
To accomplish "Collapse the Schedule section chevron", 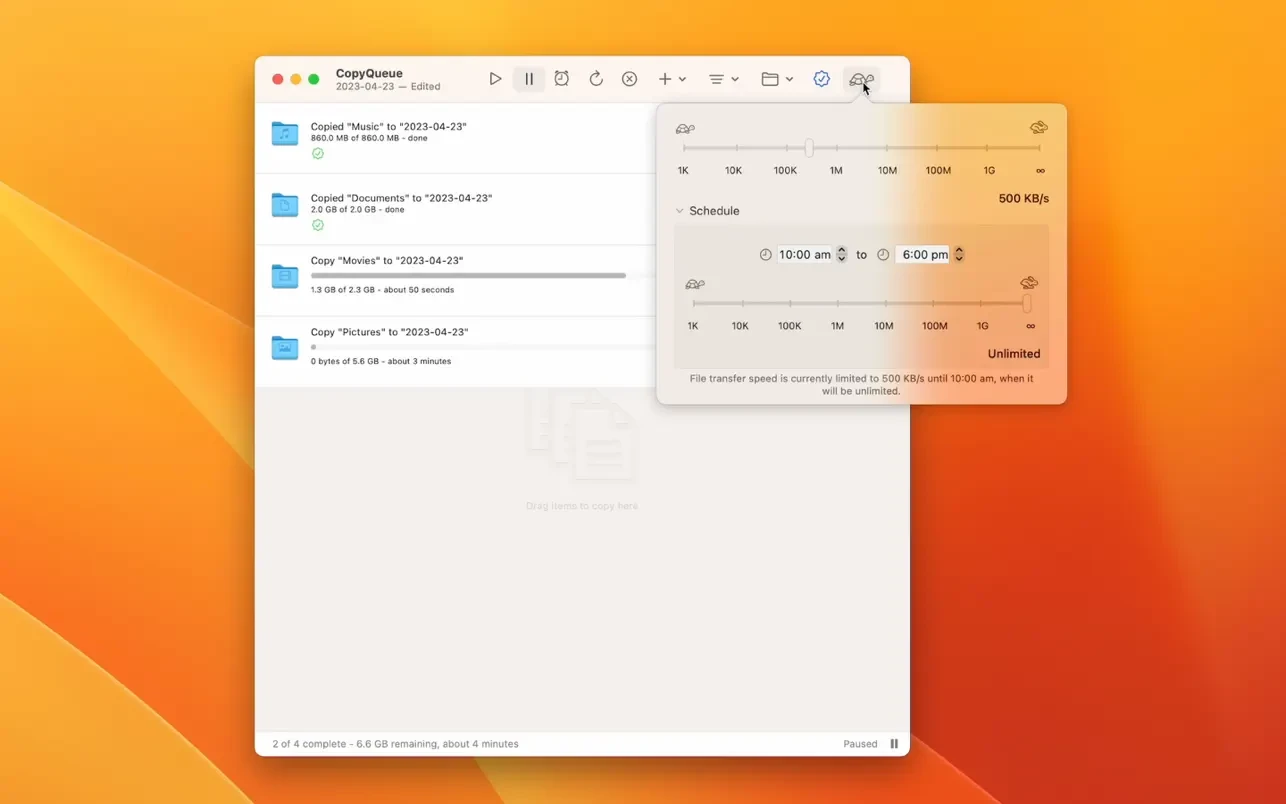I will tap(680, 211).
